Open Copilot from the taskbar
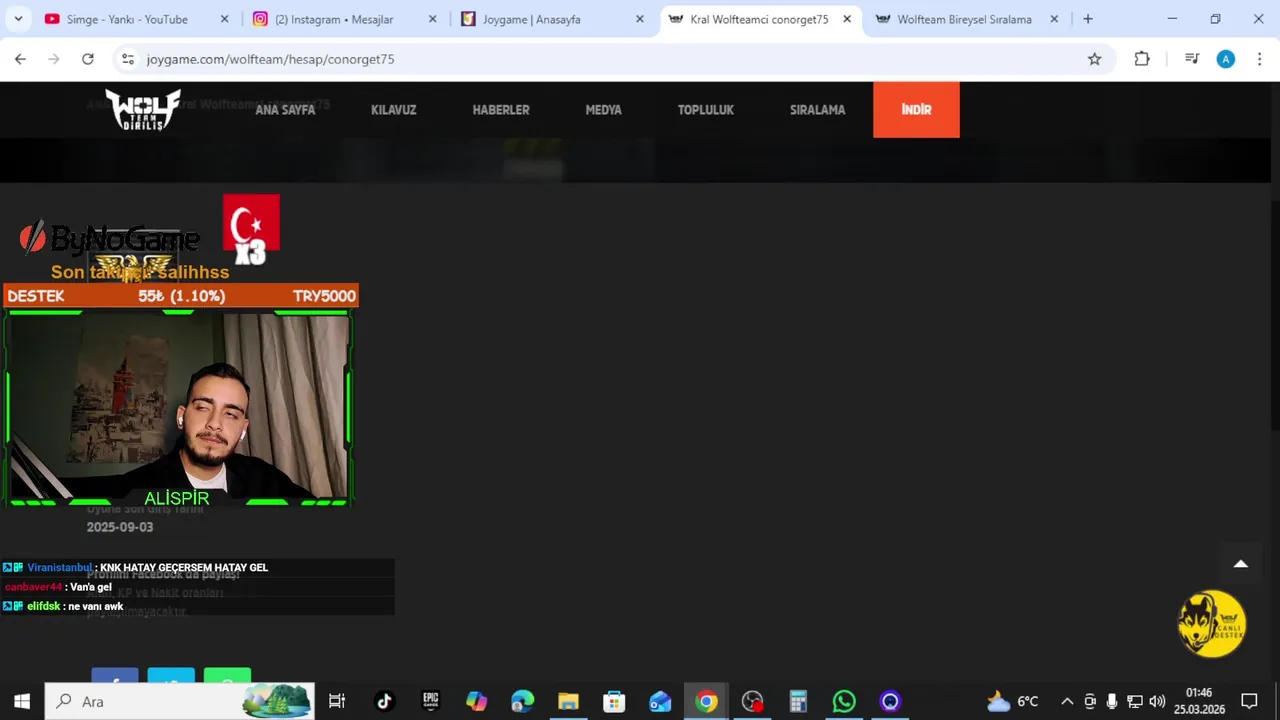Screen dimensions: 1280x720 476,701
